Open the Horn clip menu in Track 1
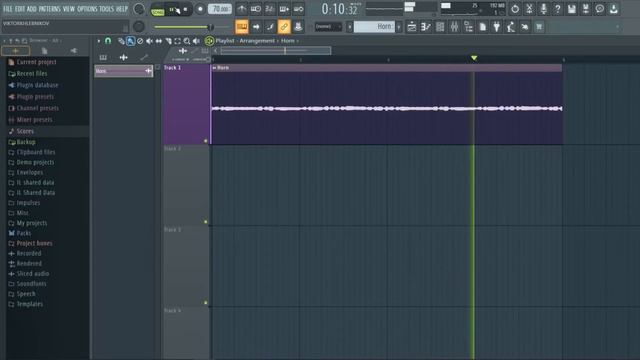The height and width of the screenshot is (360, 640). point(214,68)
